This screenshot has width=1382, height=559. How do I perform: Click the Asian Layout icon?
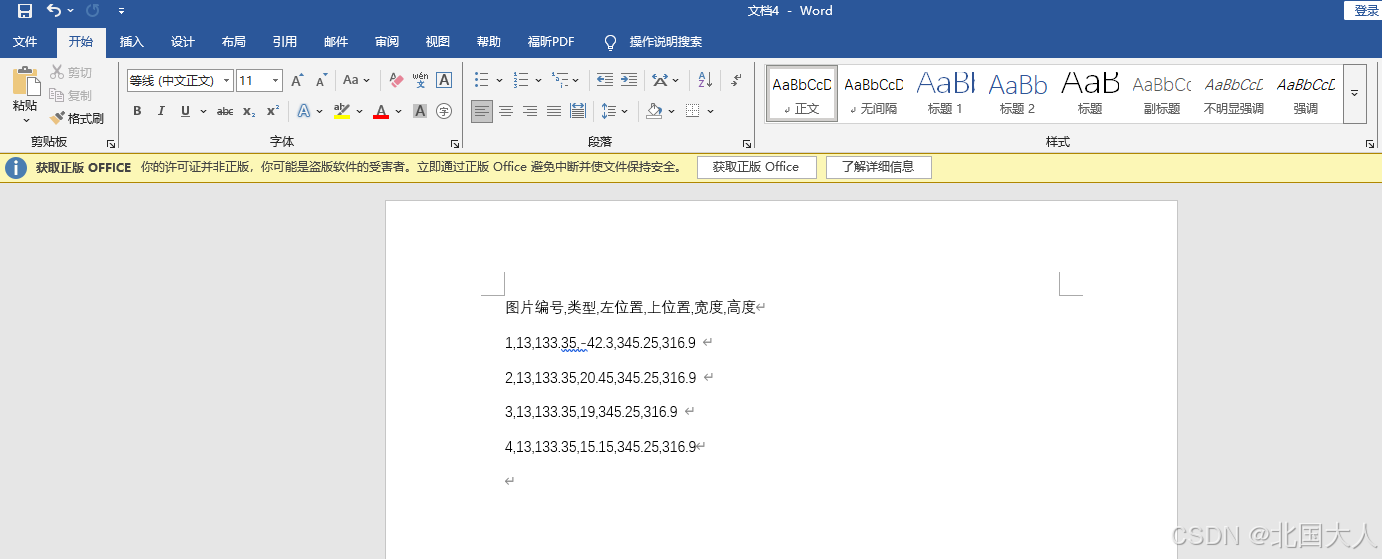click(x=660, y=80)
